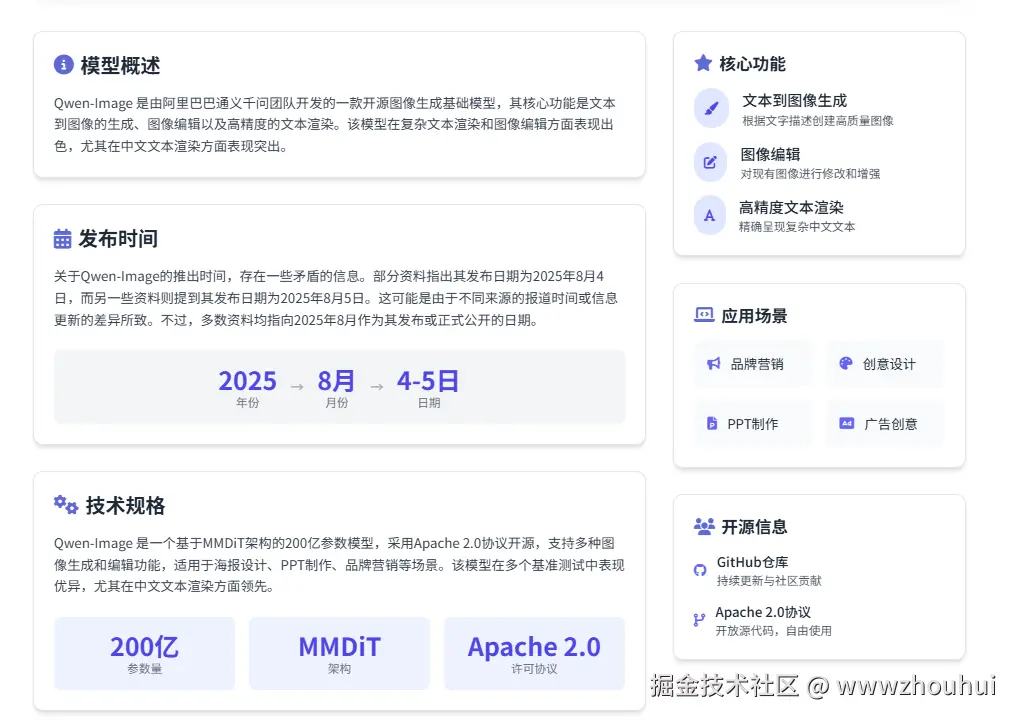Image resolution: width=1017 pixels, height=720 pixels.
Task: Select the 品牌营销 scenario tile
Action: pos(752,364)
